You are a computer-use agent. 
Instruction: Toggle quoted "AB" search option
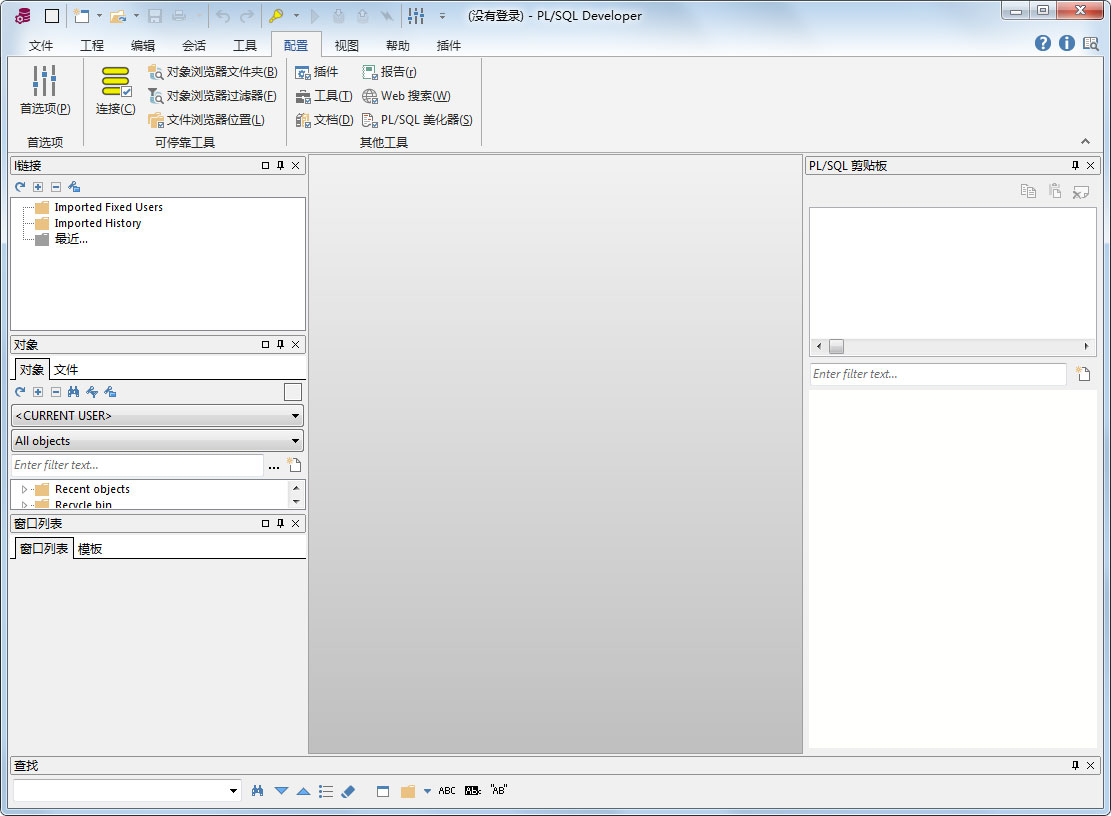[x=499, y=790]
